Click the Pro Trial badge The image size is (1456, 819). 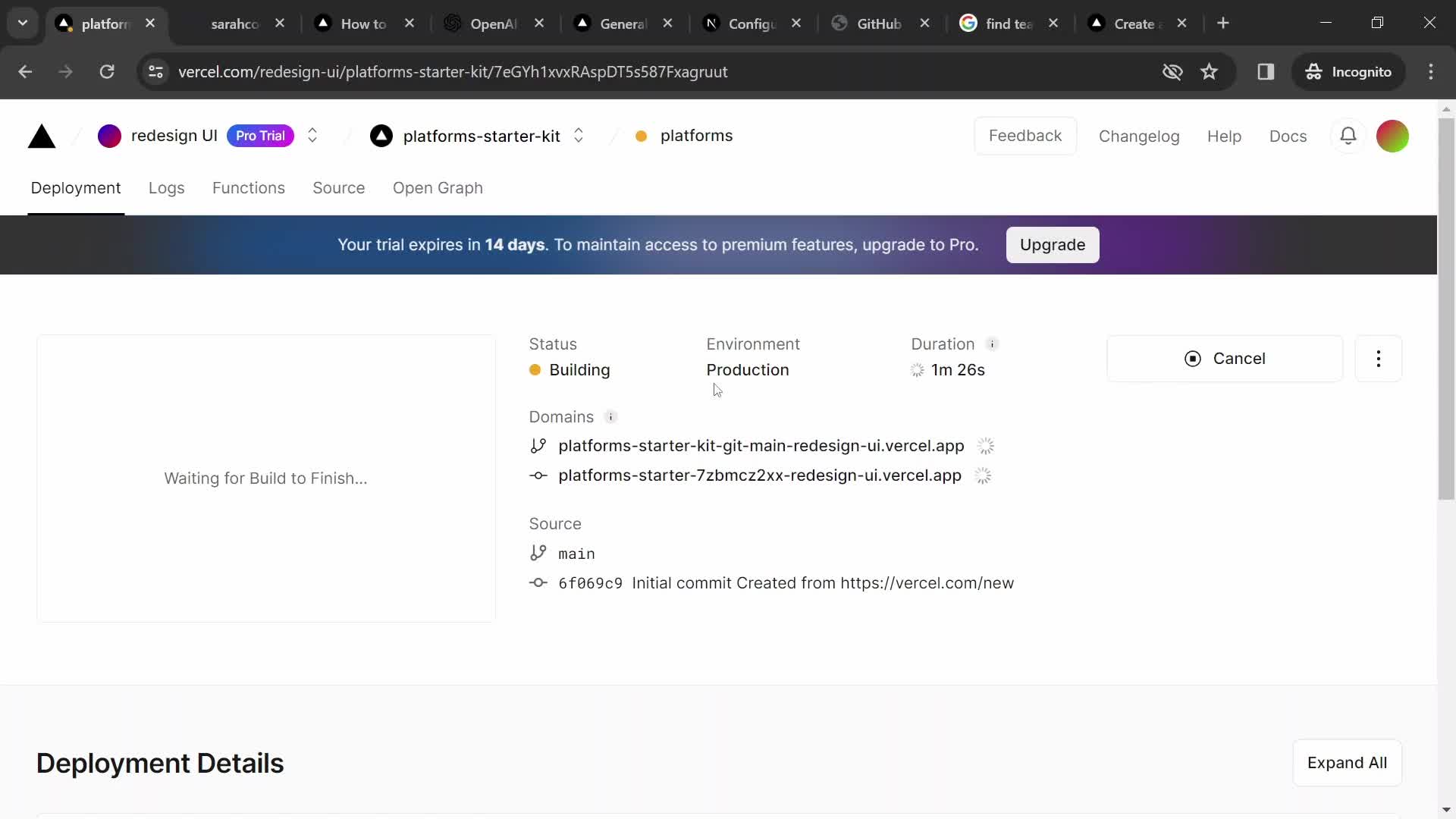tap(260, 136)
